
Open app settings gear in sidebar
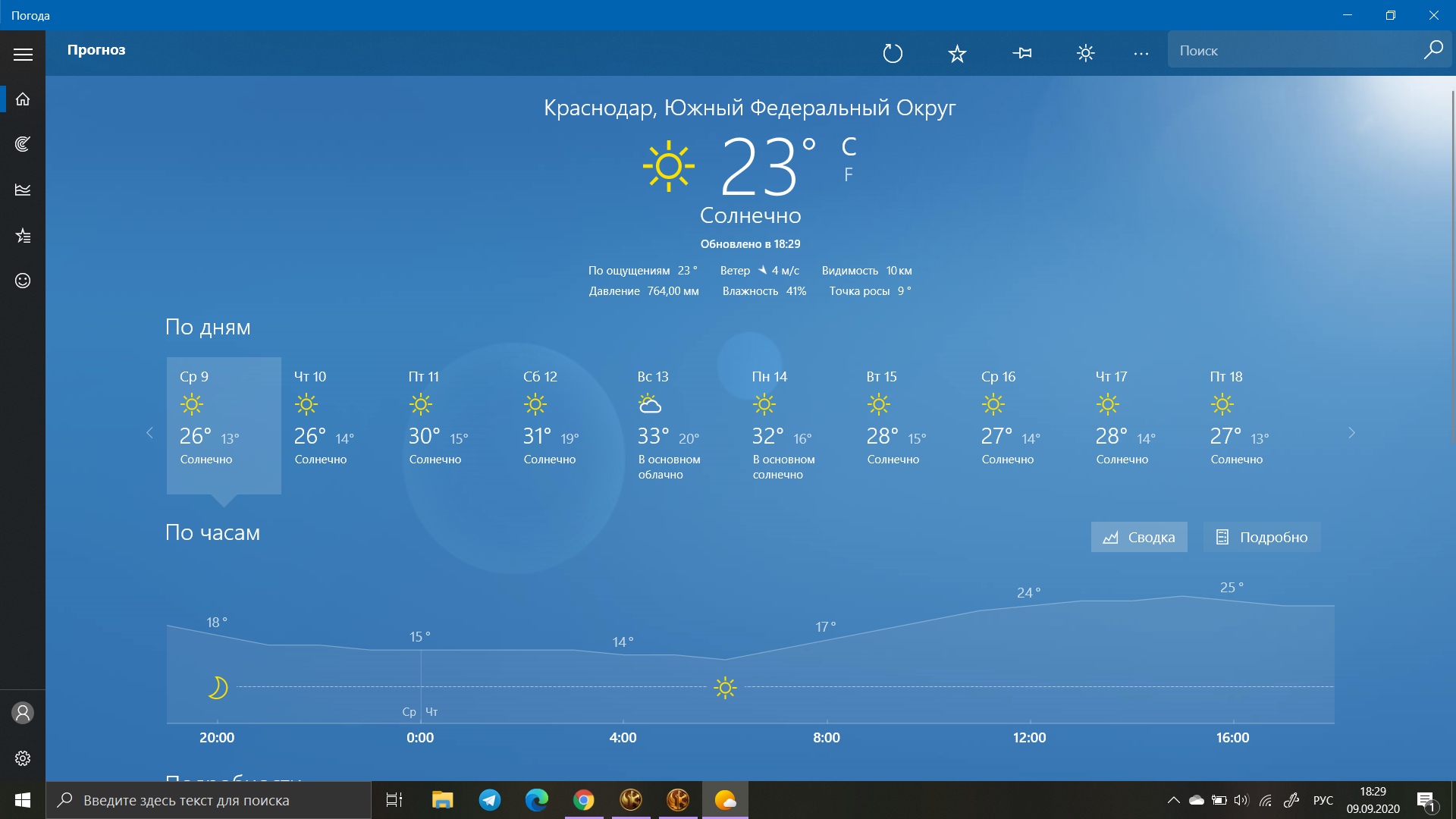23,758
